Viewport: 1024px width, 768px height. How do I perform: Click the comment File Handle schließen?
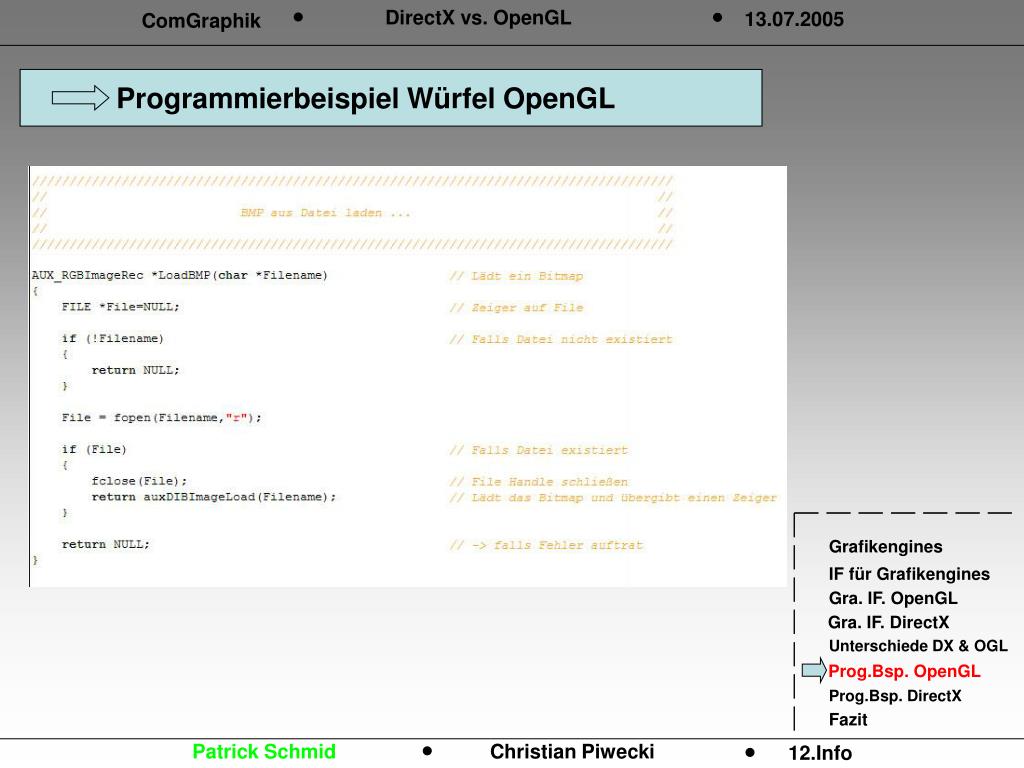[538, 482]
